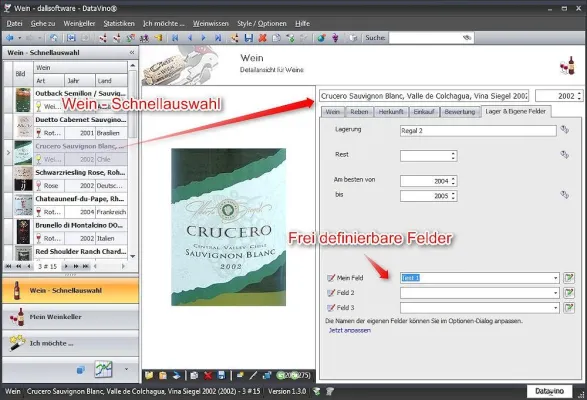587x400 pixels.
Task: Toggle the Mein Feld checkbox icon
Action: [x=331, y=278]
